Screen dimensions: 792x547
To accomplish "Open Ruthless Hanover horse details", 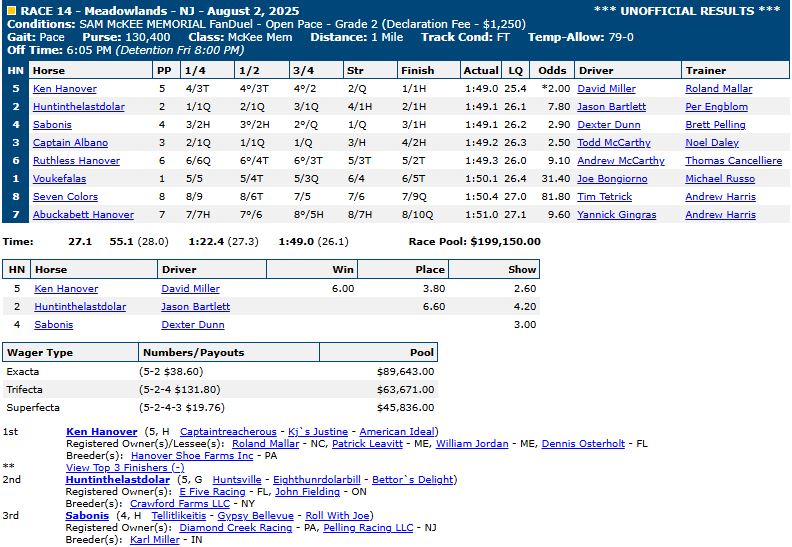I will [75, 161].
